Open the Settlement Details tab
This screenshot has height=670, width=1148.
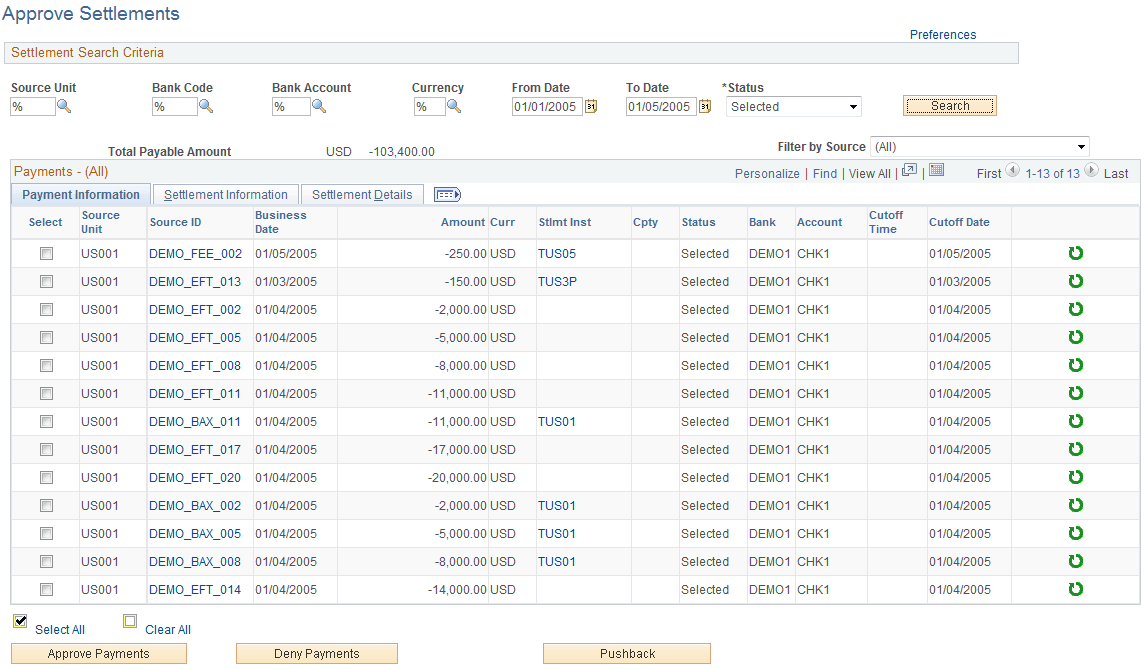point(362,195)
